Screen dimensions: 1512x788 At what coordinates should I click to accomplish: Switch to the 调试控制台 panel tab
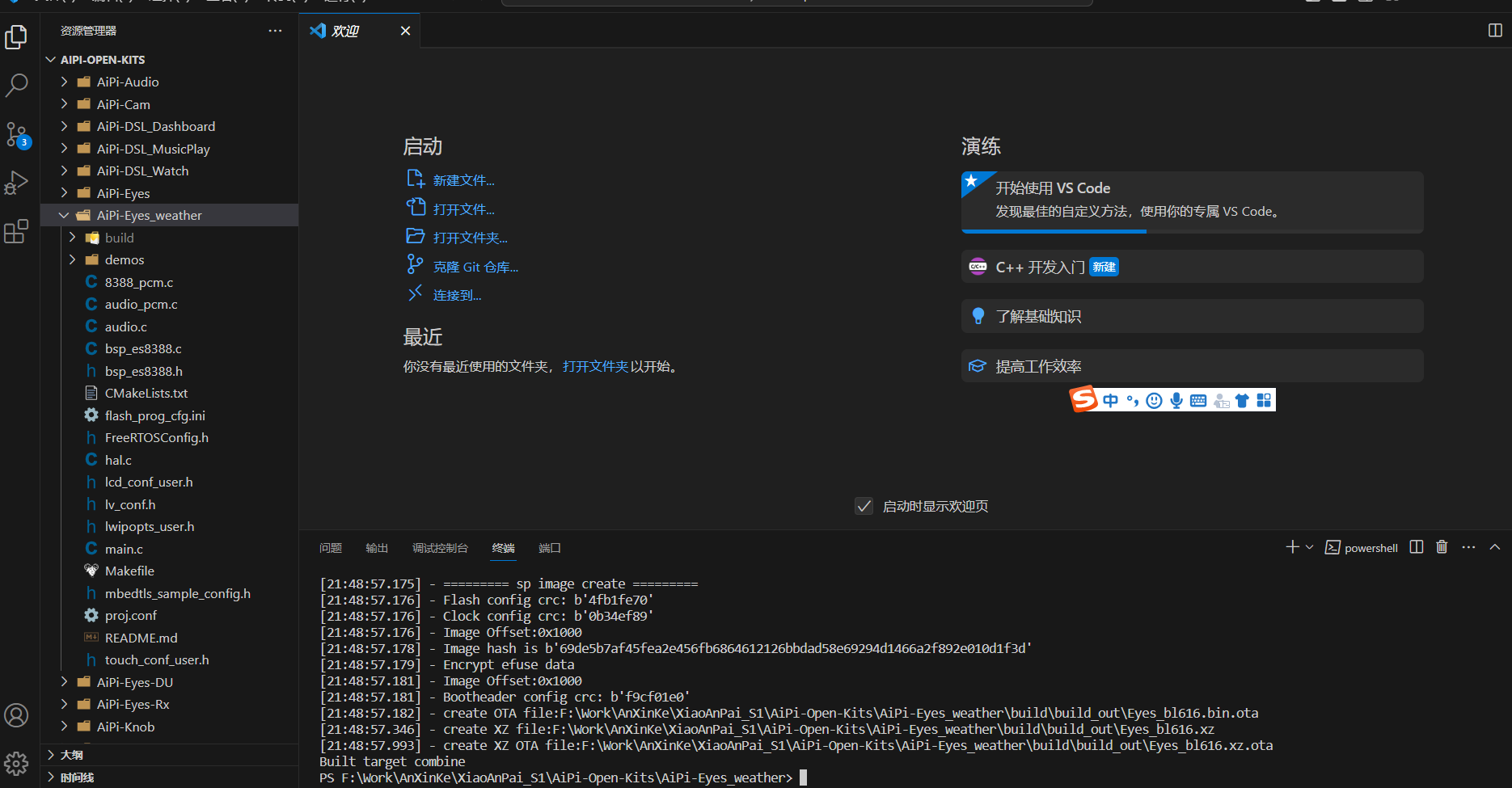[x=440, y=548]
